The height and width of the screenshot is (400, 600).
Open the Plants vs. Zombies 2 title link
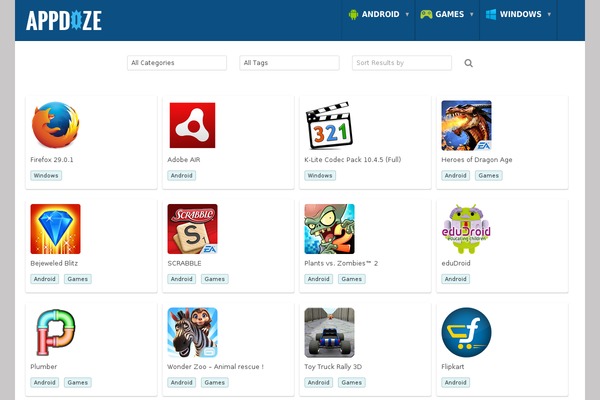click(x=341, y=263)
